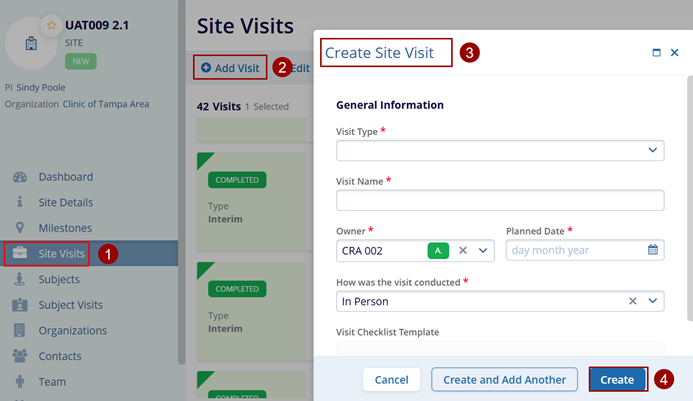Click the Contacts people icon
693x401 pixels.
point(19,355)
